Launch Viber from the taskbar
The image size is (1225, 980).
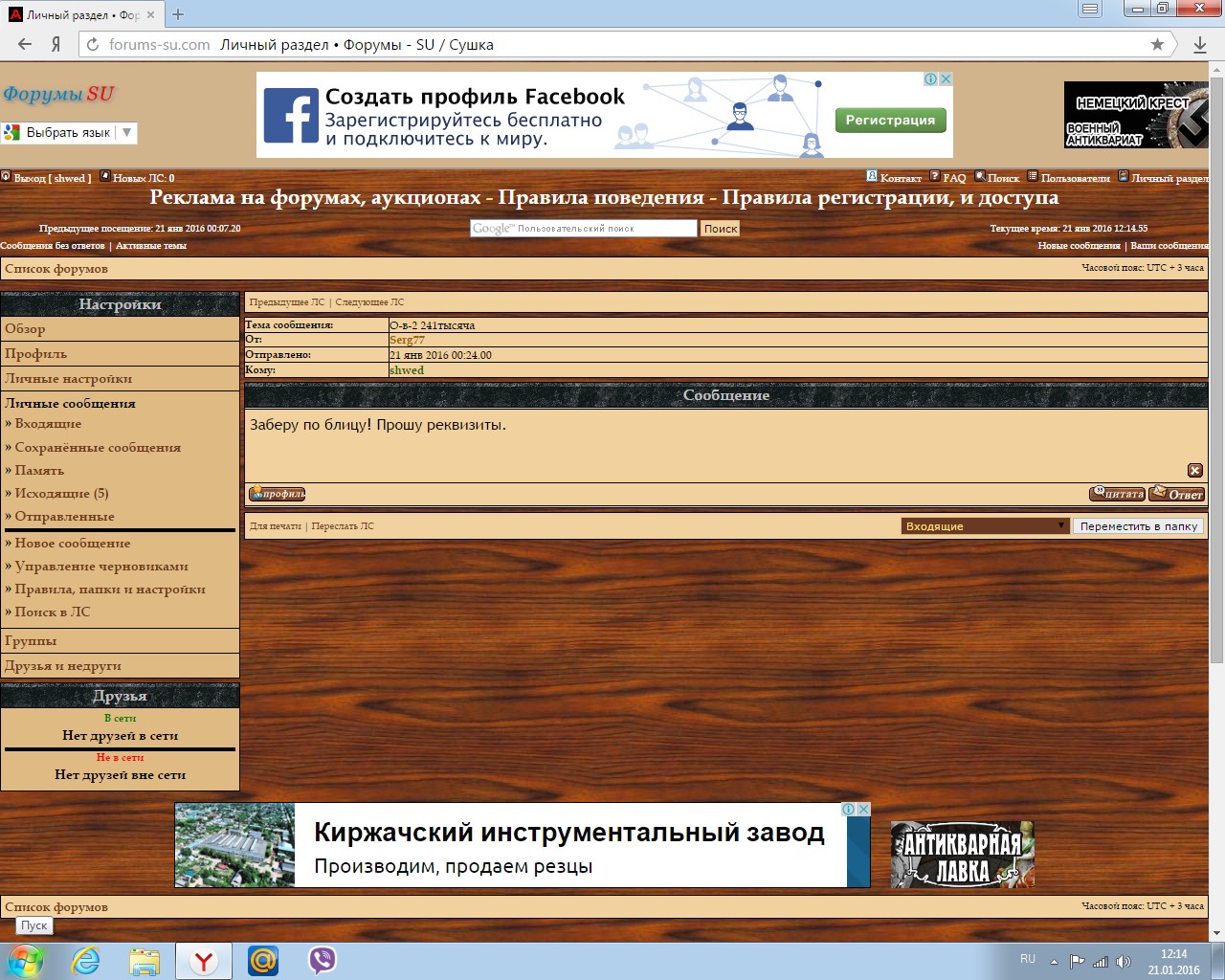point(323,960)
